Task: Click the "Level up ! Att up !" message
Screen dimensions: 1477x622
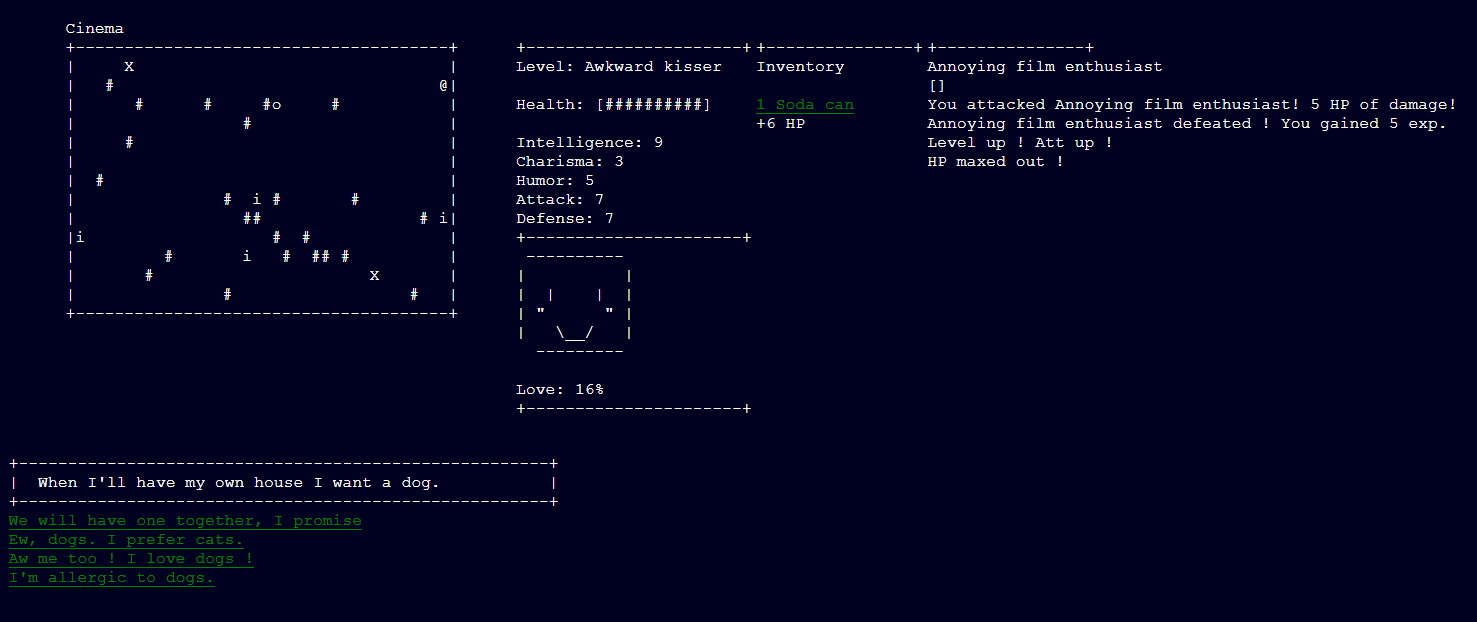Action: tap(1020, 143)
